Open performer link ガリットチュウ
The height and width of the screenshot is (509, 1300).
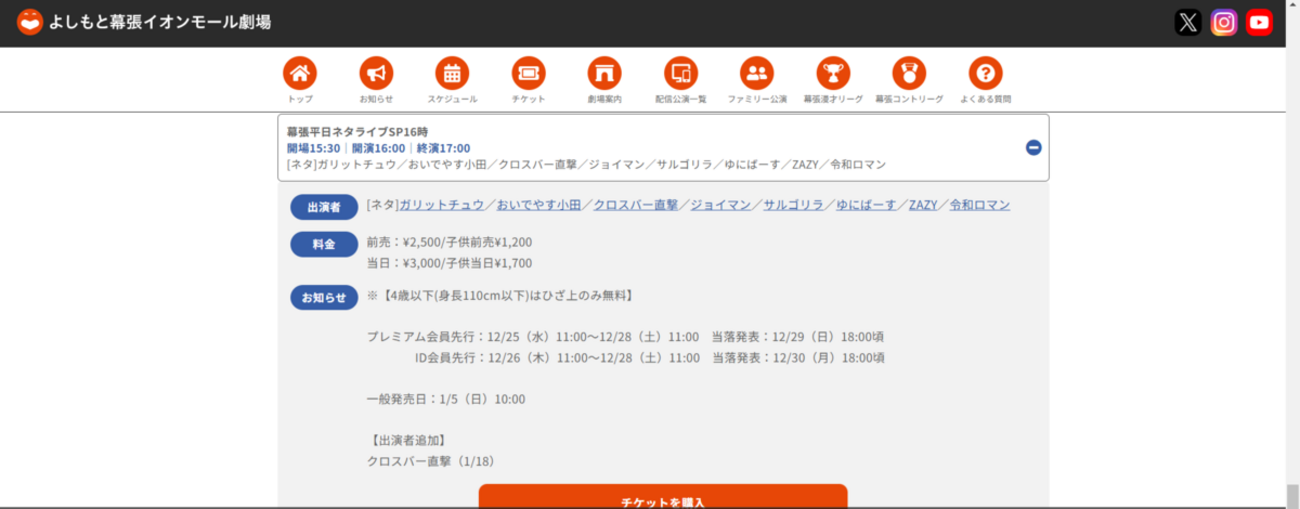point(441,204)
